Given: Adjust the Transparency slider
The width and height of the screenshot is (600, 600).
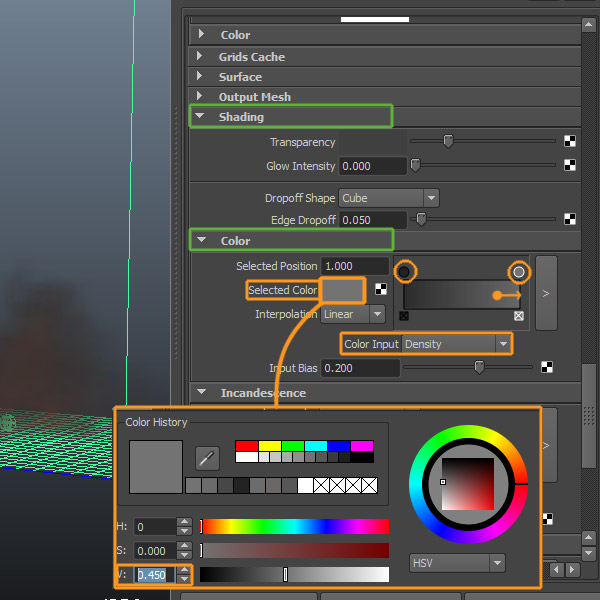Looking at the screenshot, I should tap(448, 141).
